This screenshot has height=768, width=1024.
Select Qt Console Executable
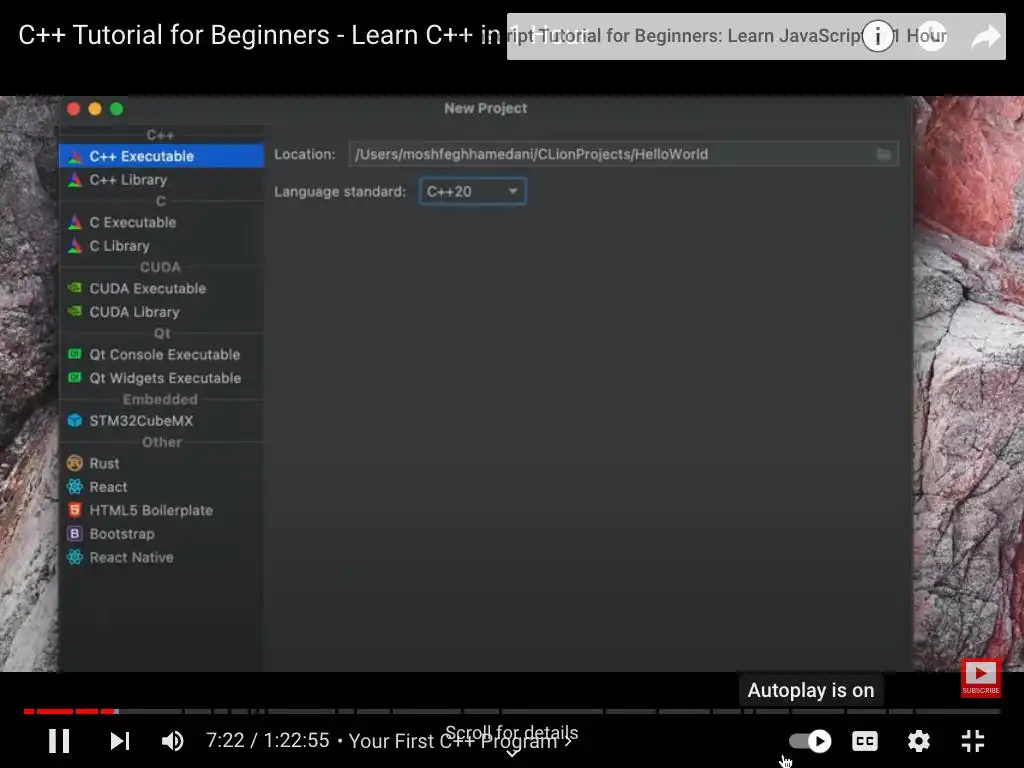pyautogui.click(x=161, y=355)
